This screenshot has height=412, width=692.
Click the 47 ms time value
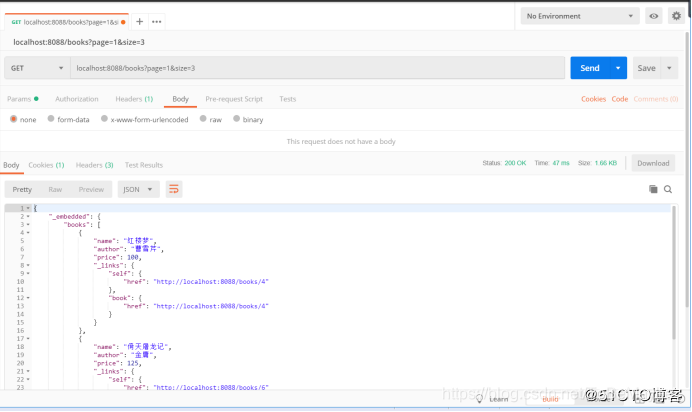click(561, 163)
